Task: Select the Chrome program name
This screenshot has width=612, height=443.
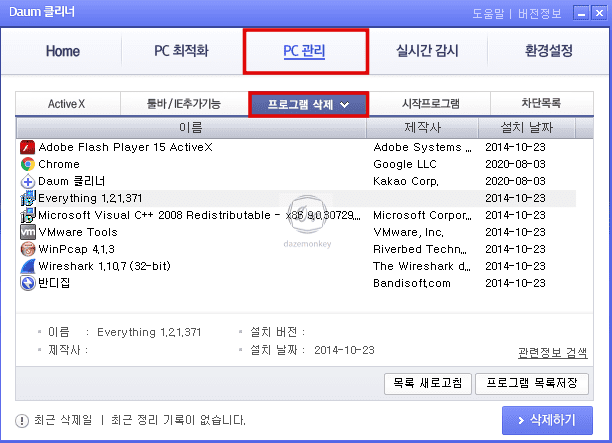Action: [59, 164]
